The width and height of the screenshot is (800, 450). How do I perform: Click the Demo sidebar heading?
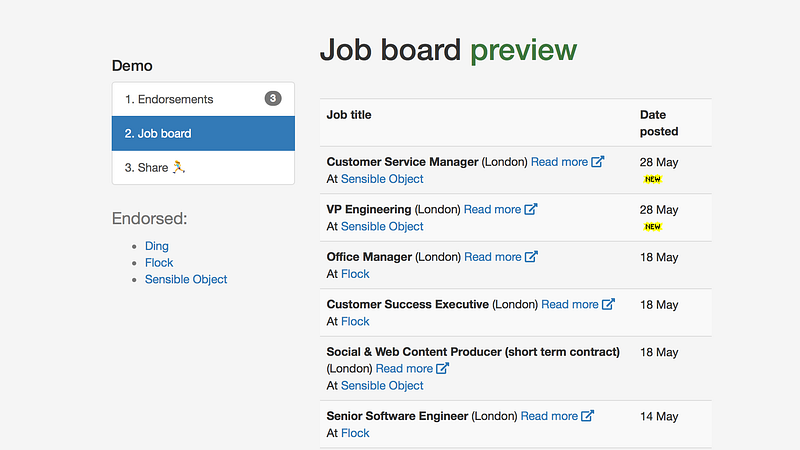pyautogui.click(x=132, y=66)
